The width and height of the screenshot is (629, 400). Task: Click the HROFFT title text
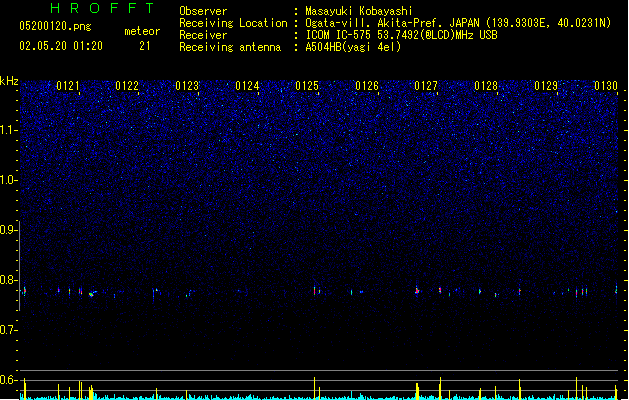[x=103, y=8]
